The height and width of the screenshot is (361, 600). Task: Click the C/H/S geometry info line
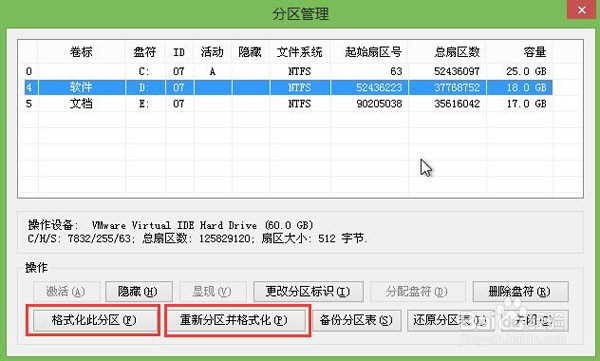pyautogui.click(x=197, y=238)
